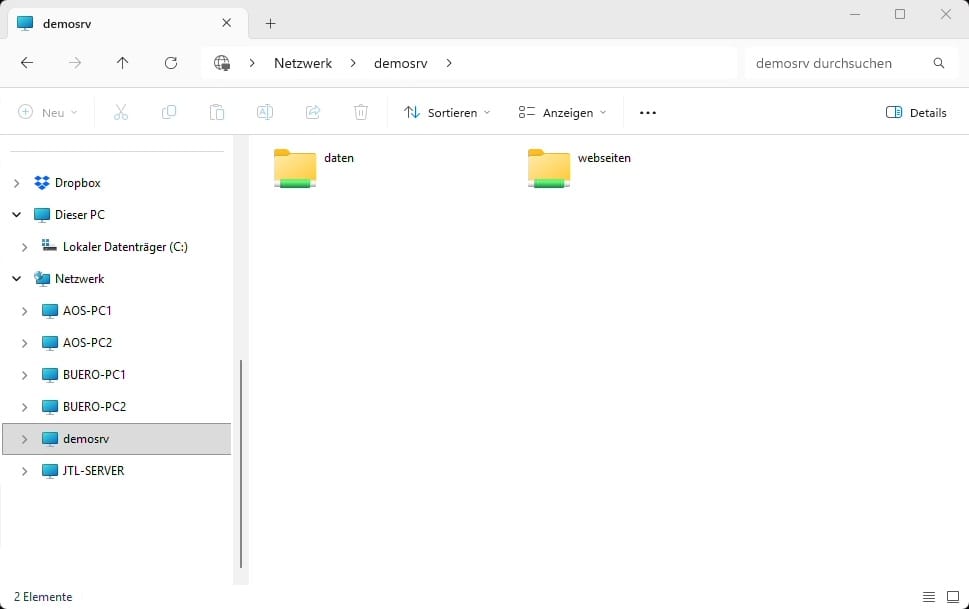Maximize the Explorer window
The width and height of the screenshot is (969, 609).
click(x=900, y=14)
